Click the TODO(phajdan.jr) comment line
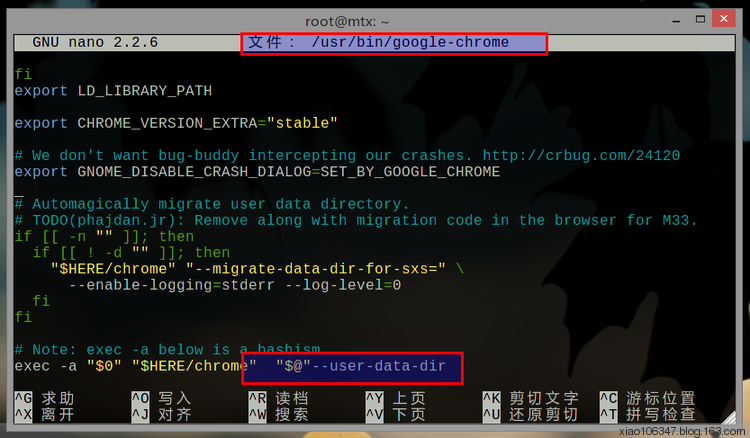Viewport: 750px width, 438px height. pyautogui.click(x=356, y=220)
